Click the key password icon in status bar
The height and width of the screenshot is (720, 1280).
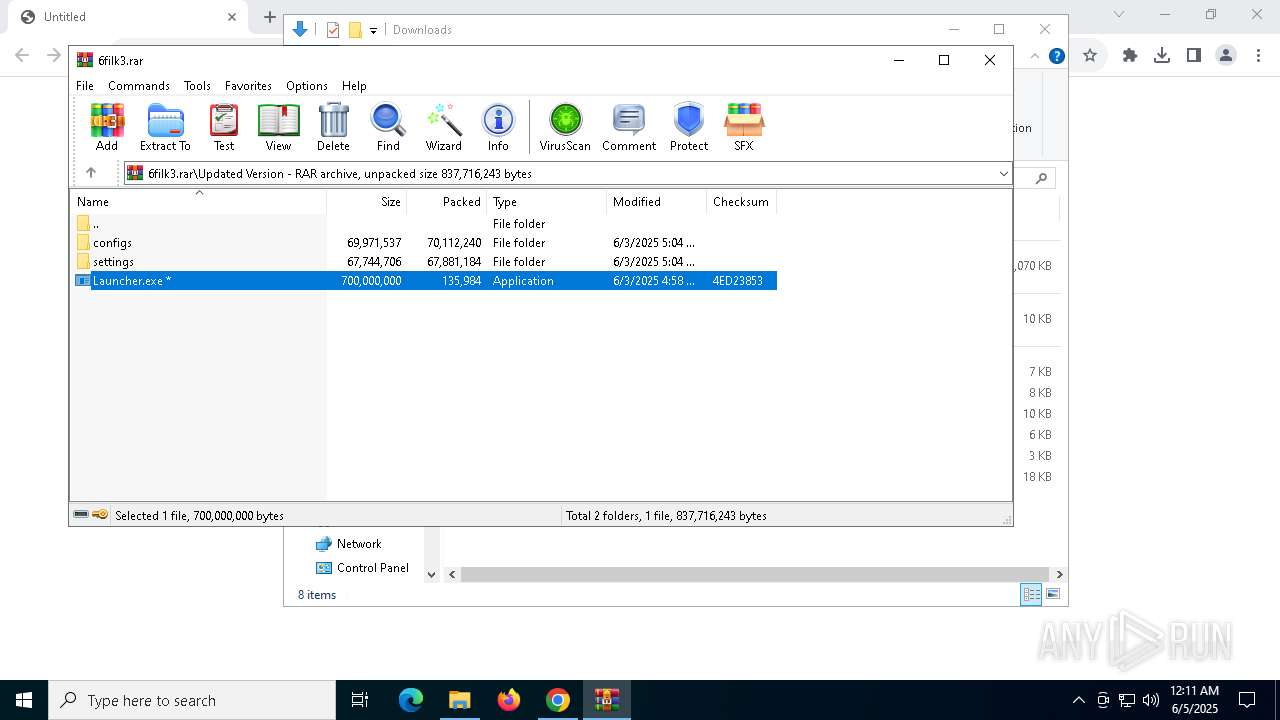coord(100,515)
